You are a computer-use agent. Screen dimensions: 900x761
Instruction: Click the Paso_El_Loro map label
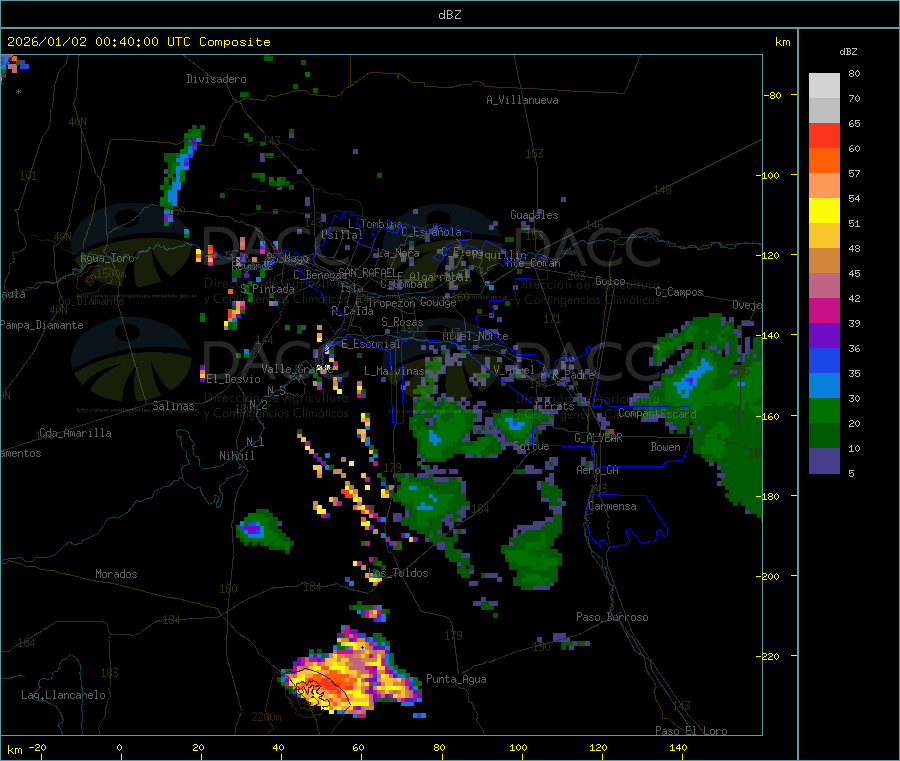(692, 731)
